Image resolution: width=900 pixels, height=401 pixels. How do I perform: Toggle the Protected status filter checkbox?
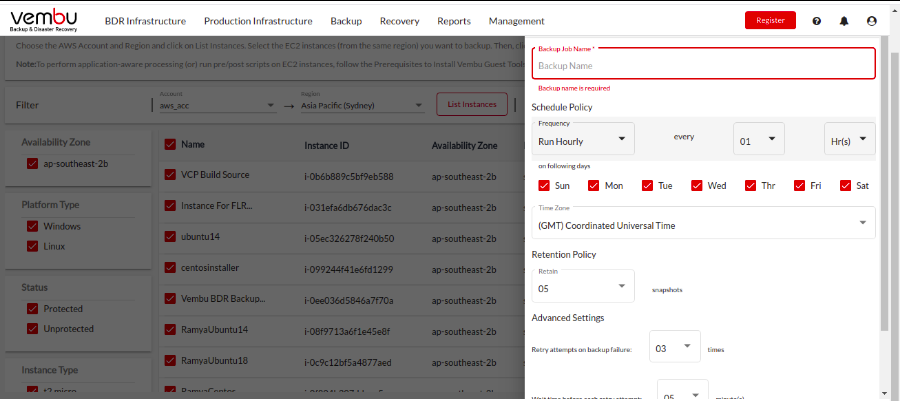click(x=33, y=309)
